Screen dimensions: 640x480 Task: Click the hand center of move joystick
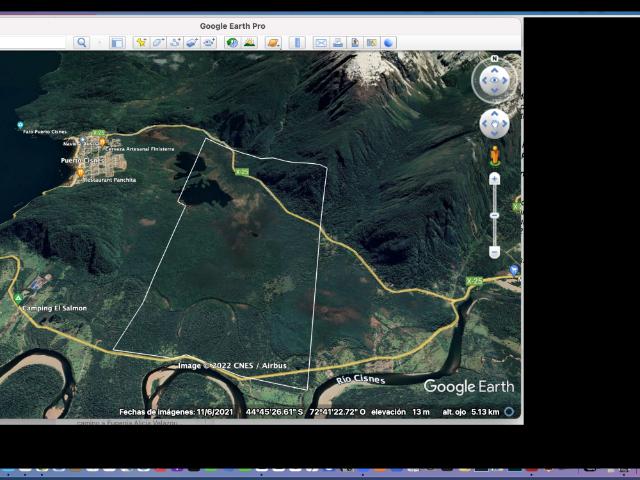(x=494, y=124)
